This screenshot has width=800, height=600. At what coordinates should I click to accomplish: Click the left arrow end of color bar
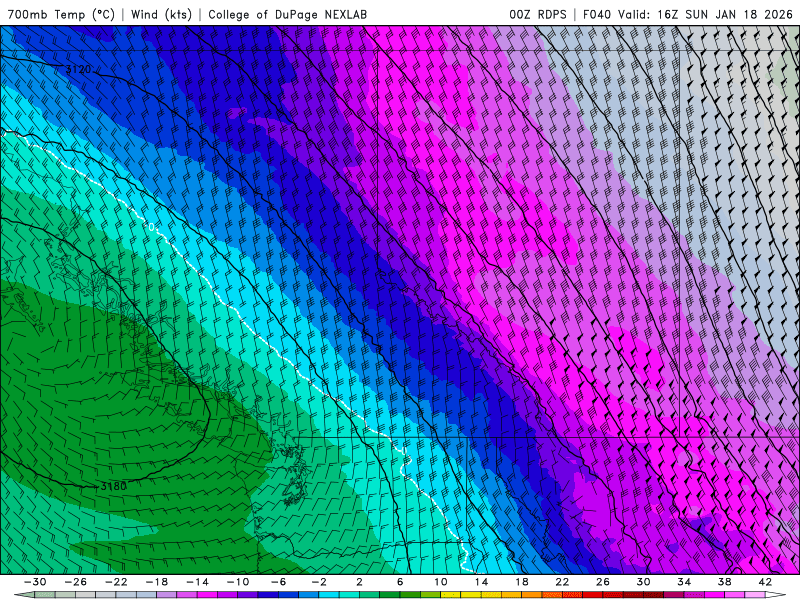click(x=24, y=595)
